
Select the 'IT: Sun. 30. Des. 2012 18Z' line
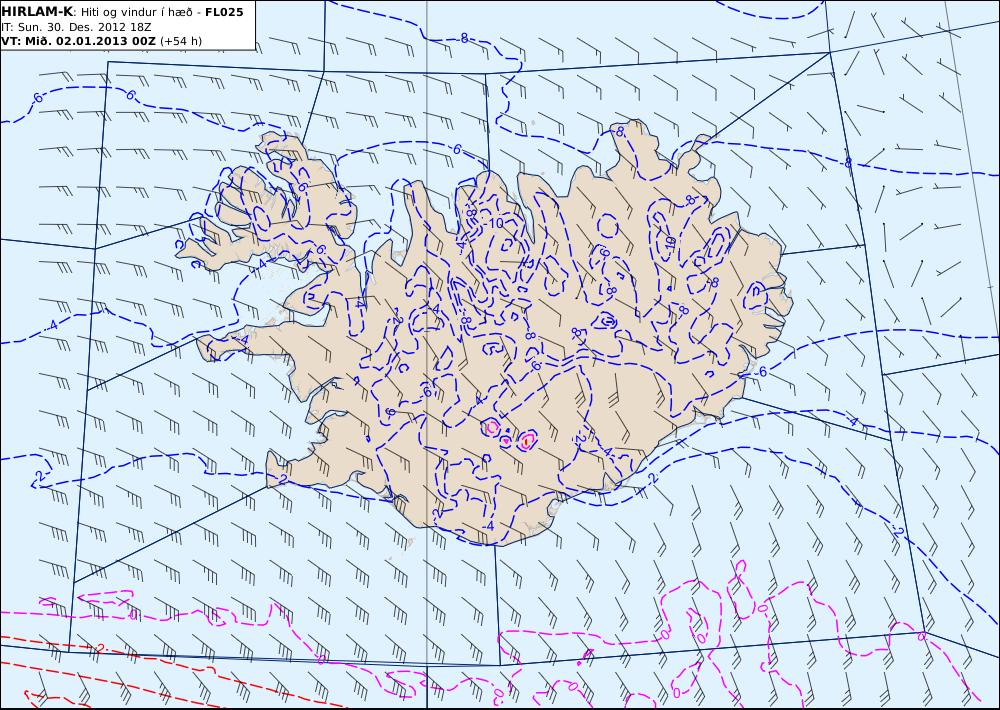[x=76, y=27]
